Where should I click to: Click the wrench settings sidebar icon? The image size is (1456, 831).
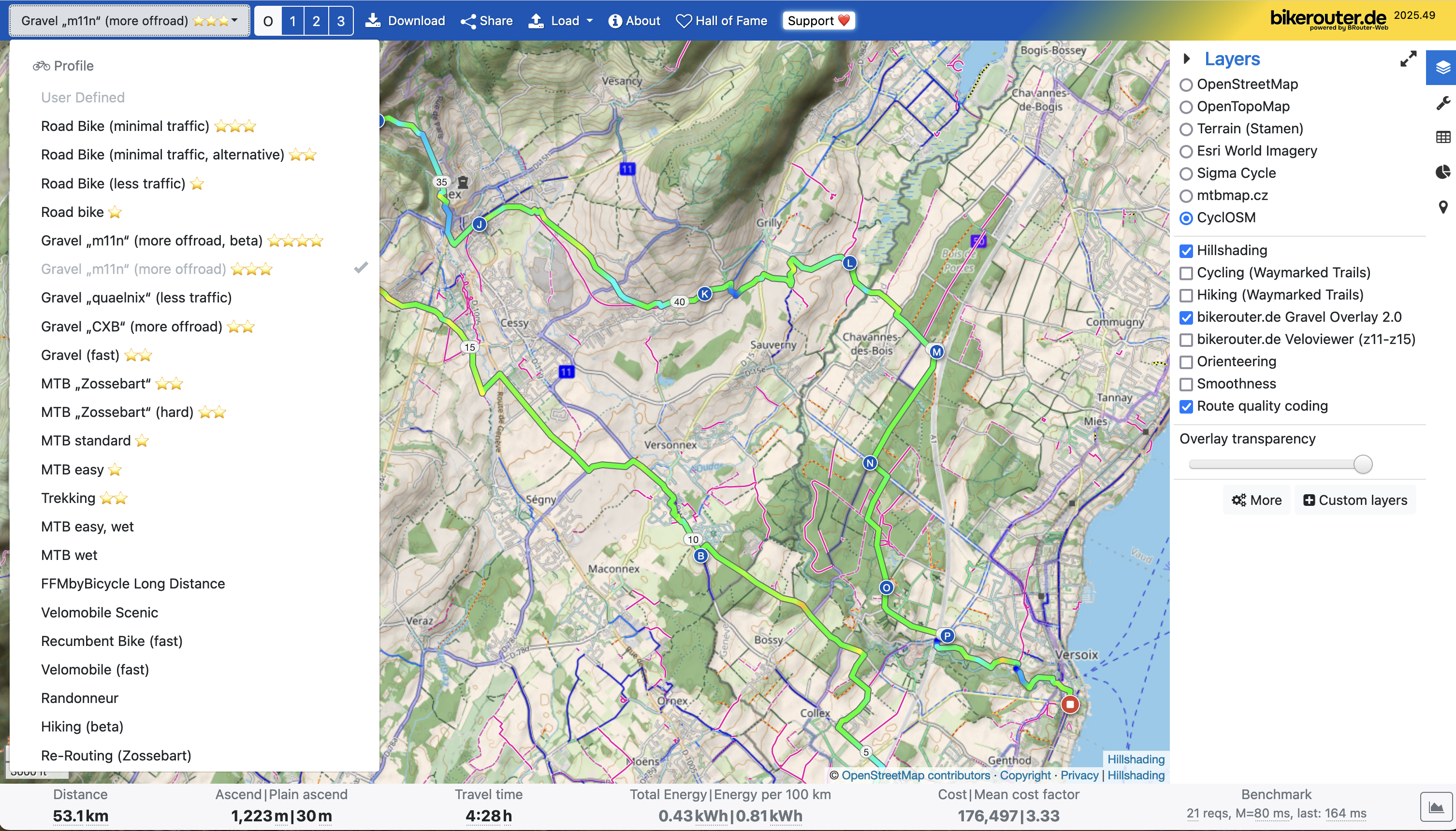tap(1442, 103)
